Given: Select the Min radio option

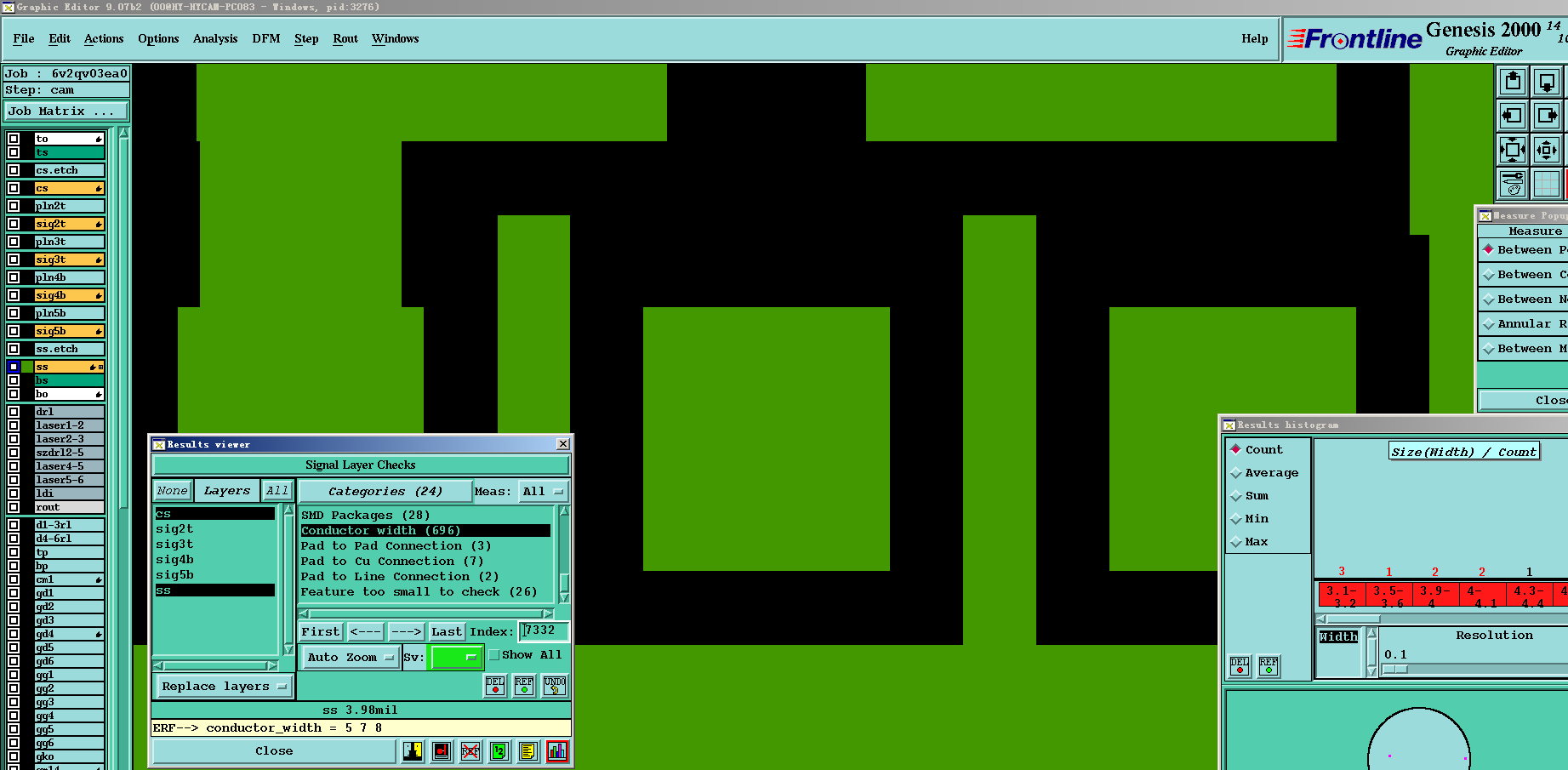Looking at the screenshot, I should click(1236, 518).
